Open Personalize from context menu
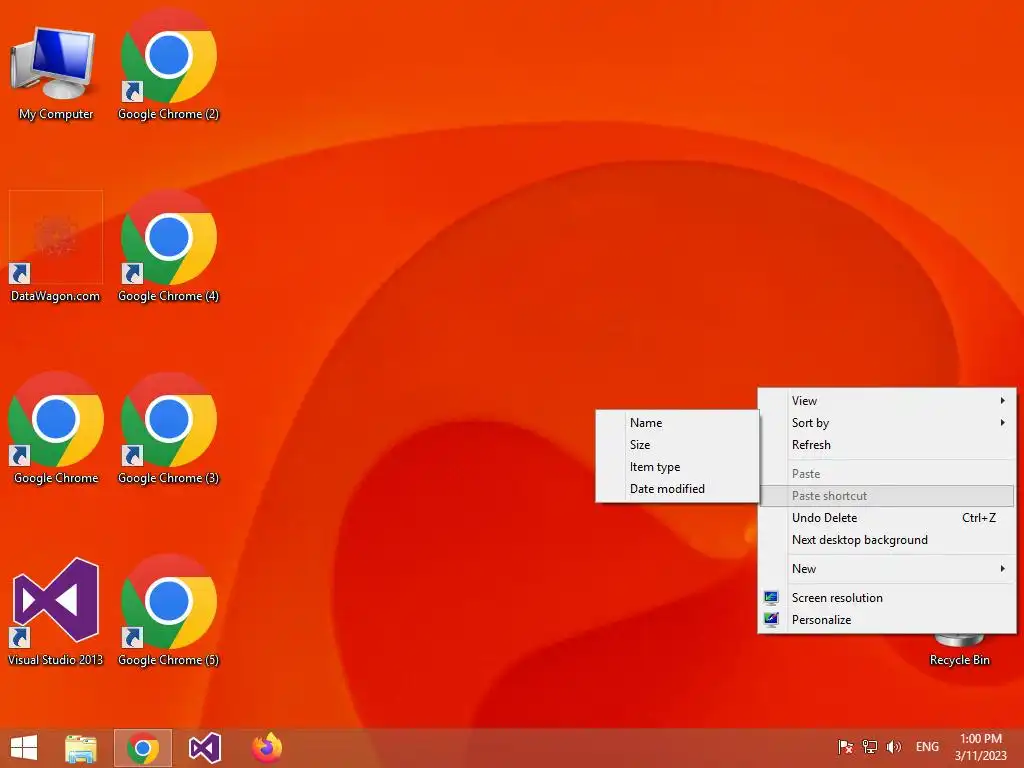 [x=887, y=620]
